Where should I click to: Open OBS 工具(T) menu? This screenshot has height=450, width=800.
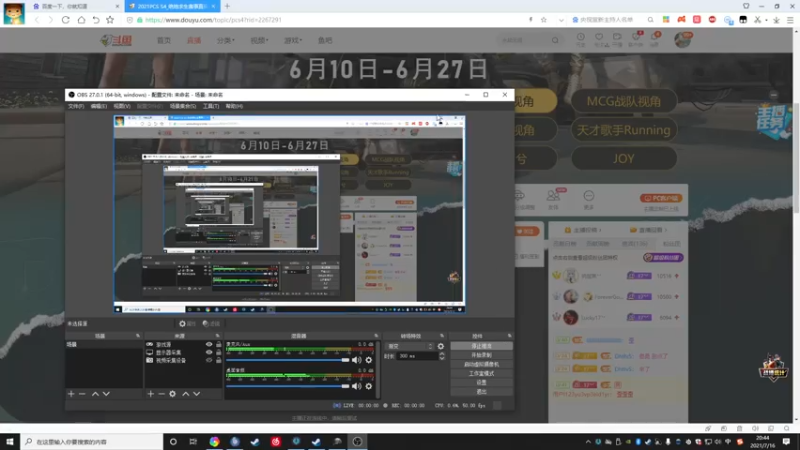coord(211,106)
